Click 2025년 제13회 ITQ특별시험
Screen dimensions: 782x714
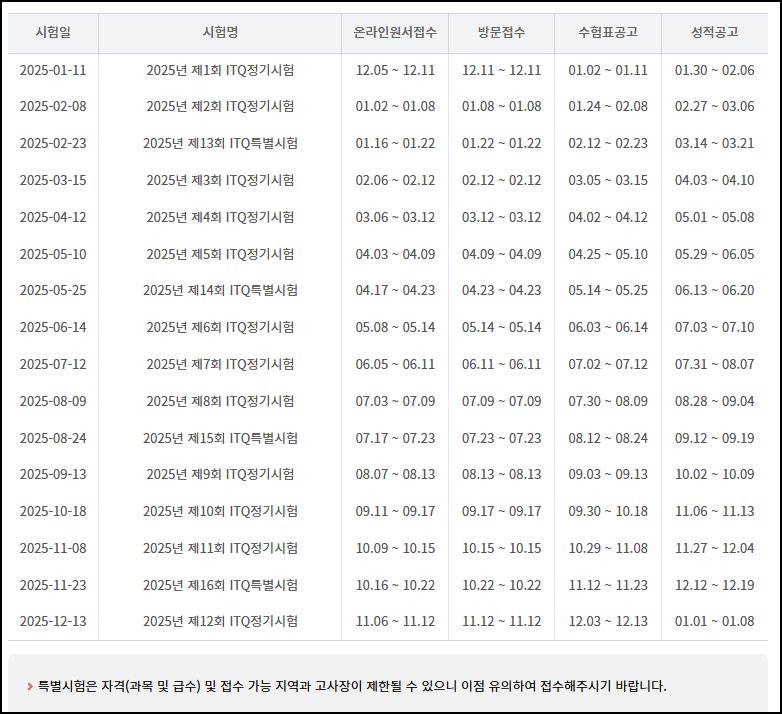click(x=220, y=144)
